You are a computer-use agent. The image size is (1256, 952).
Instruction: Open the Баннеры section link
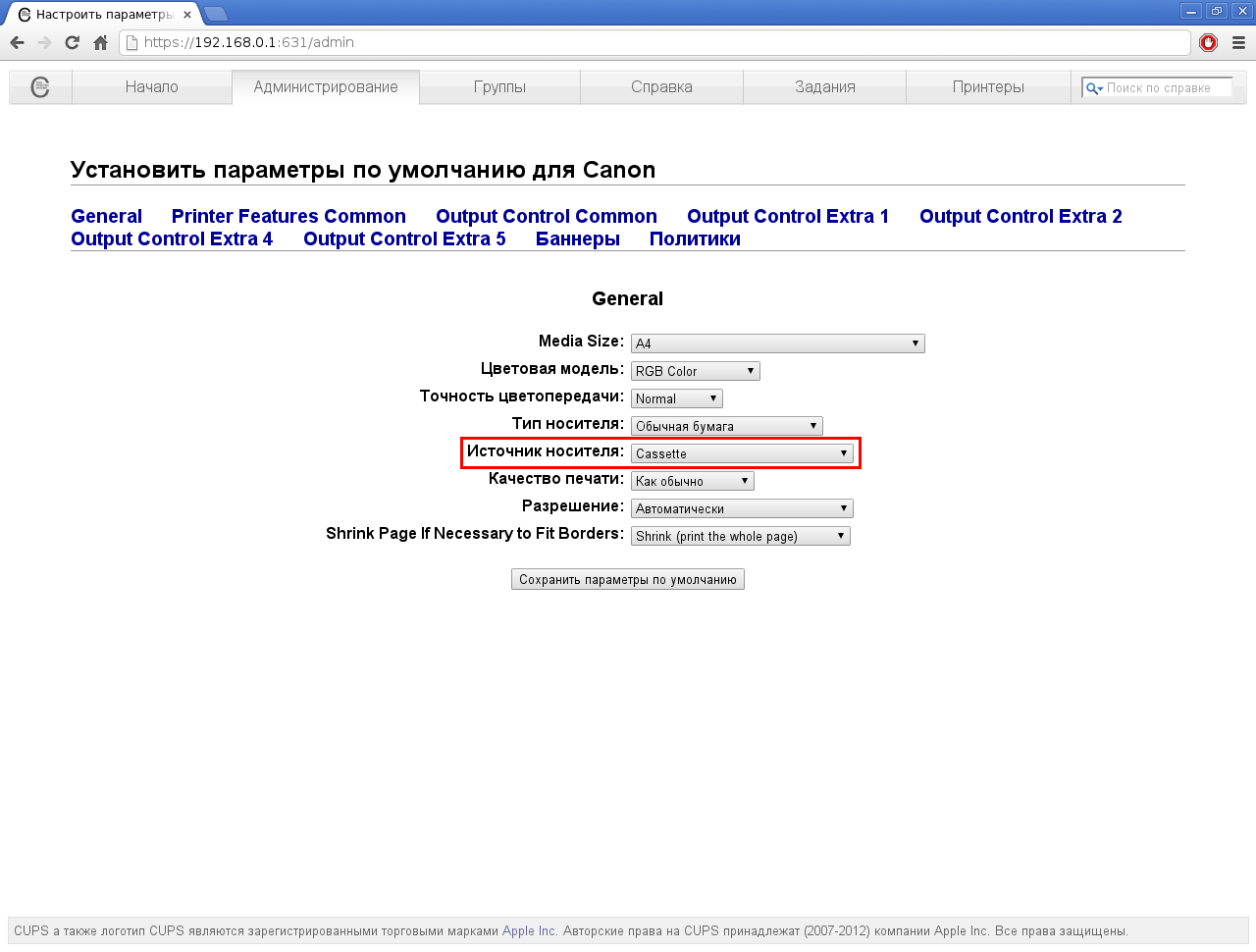coord(577,239)
